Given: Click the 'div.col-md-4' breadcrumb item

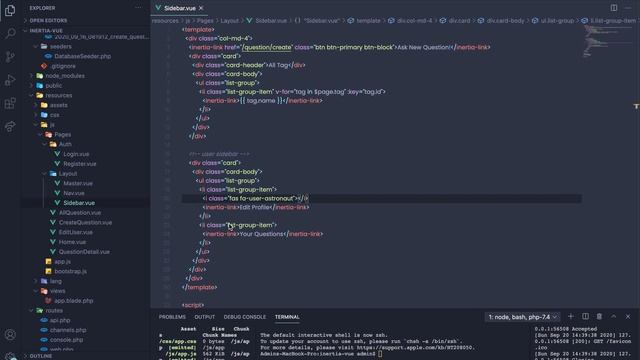Looking at the screenshot, I should pyautogui.click(x=414, y=21).
